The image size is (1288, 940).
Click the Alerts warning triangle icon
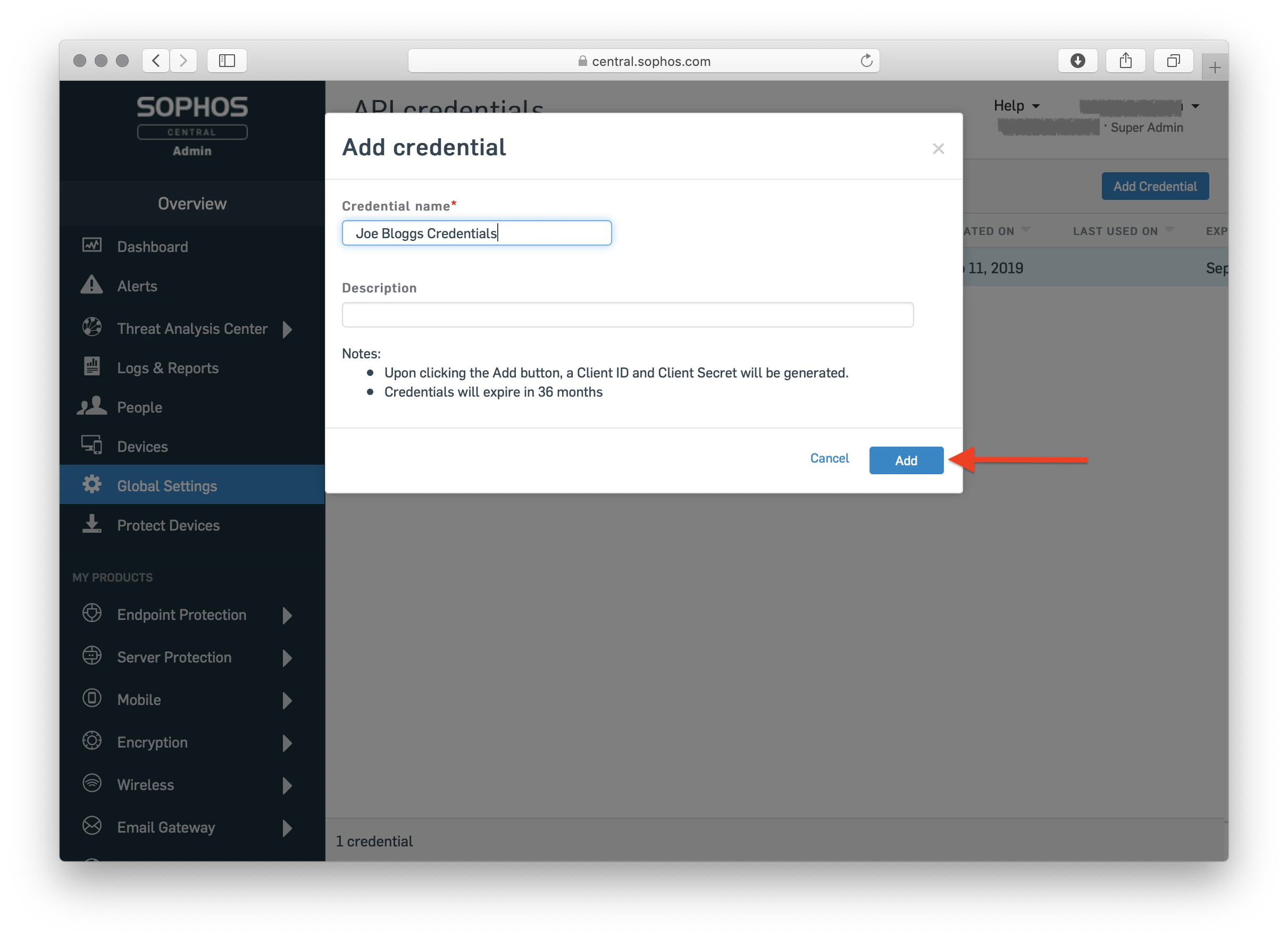coord(91,285)
